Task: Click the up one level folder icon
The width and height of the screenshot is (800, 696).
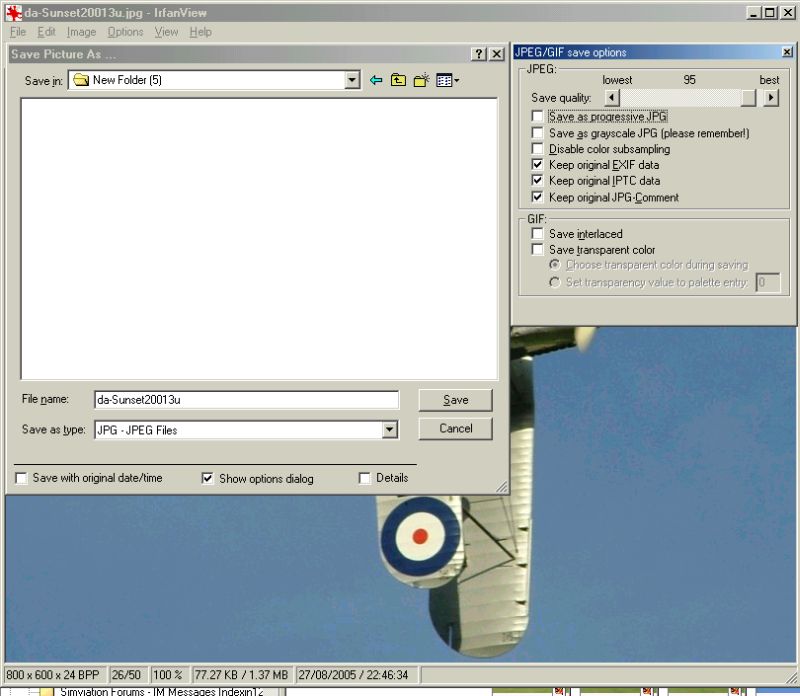Action: [398, 81]
